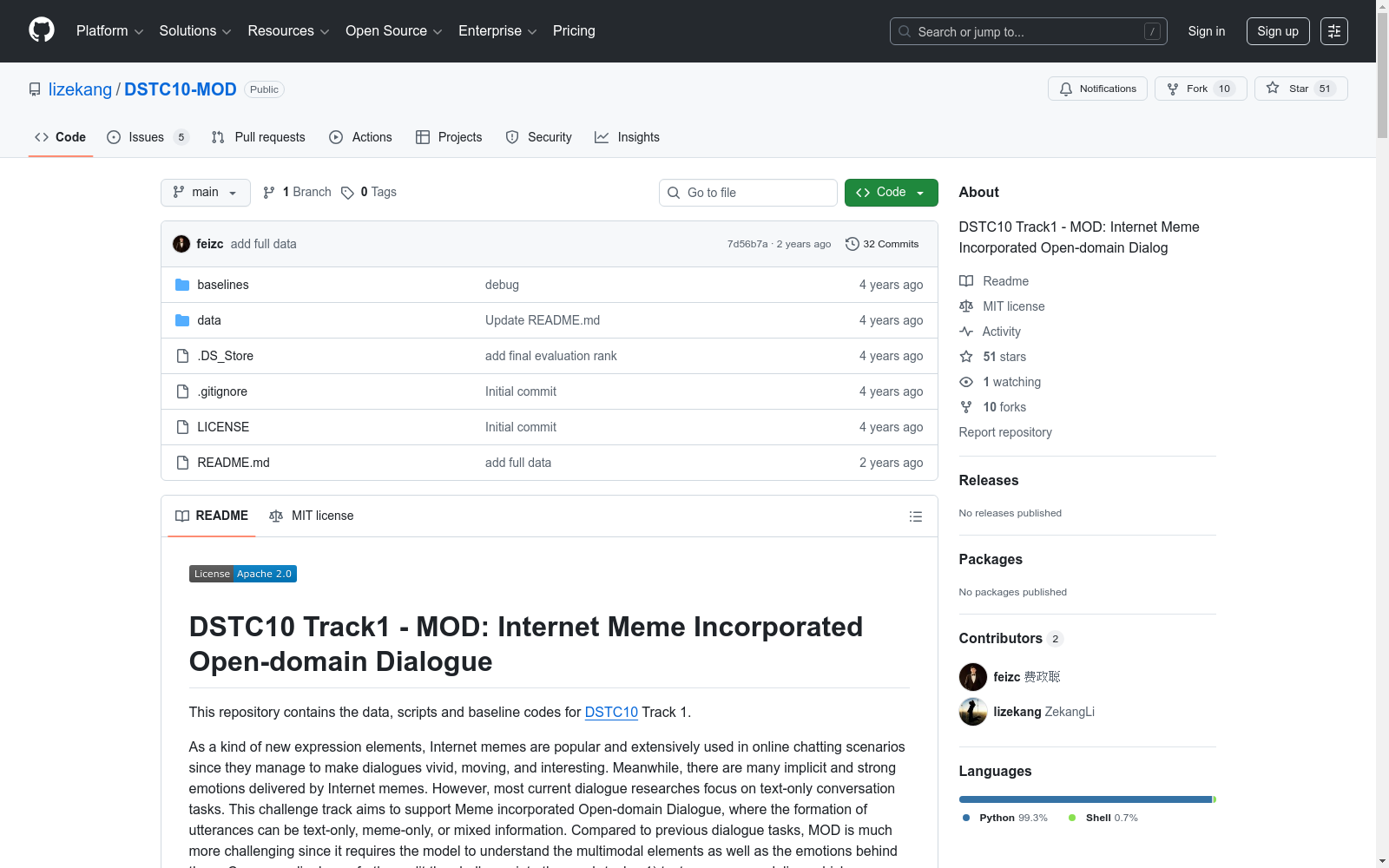Screen dimensions: 1389x868
Task: Expand the Platform menu
Action: pos(109,31)
